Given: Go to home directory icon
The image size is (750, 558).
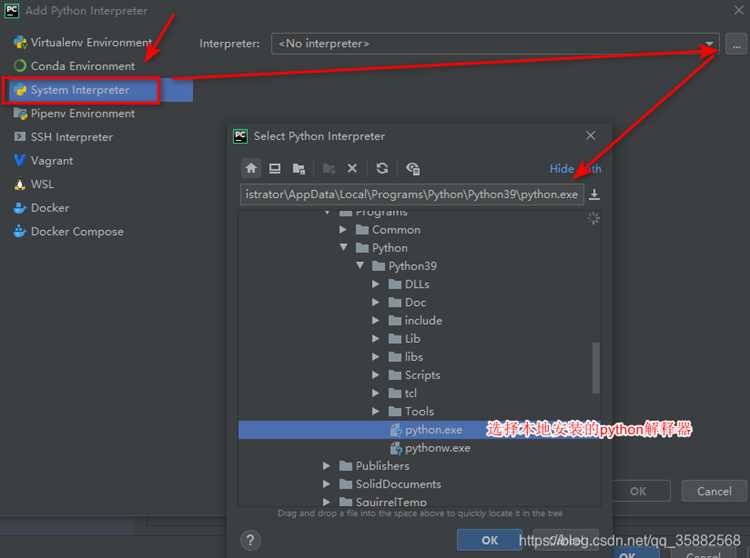Looking at the screenshot, I should click(251, 168).
